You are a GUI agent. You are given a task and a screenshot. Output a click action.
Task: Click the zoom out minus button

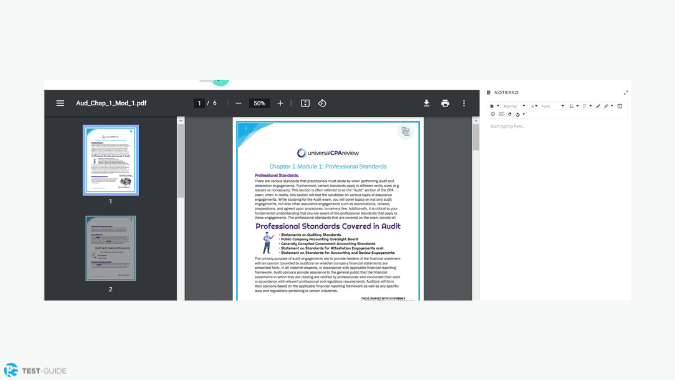click(238, 103)
